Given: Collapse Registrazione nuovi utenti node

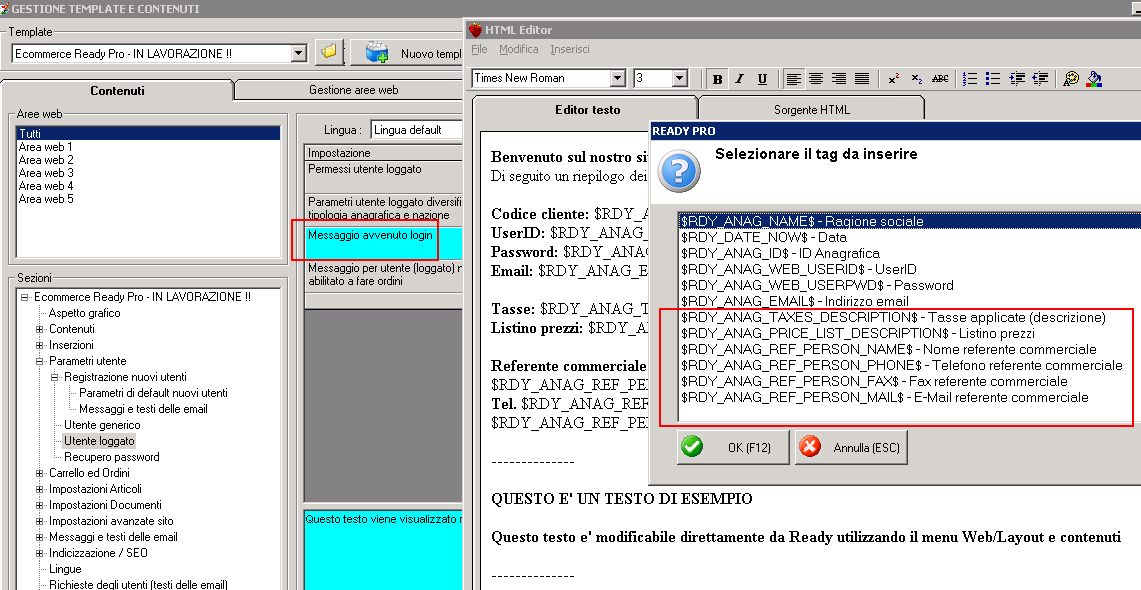Looking at the screenshot, I should click(x=55, y=377).
